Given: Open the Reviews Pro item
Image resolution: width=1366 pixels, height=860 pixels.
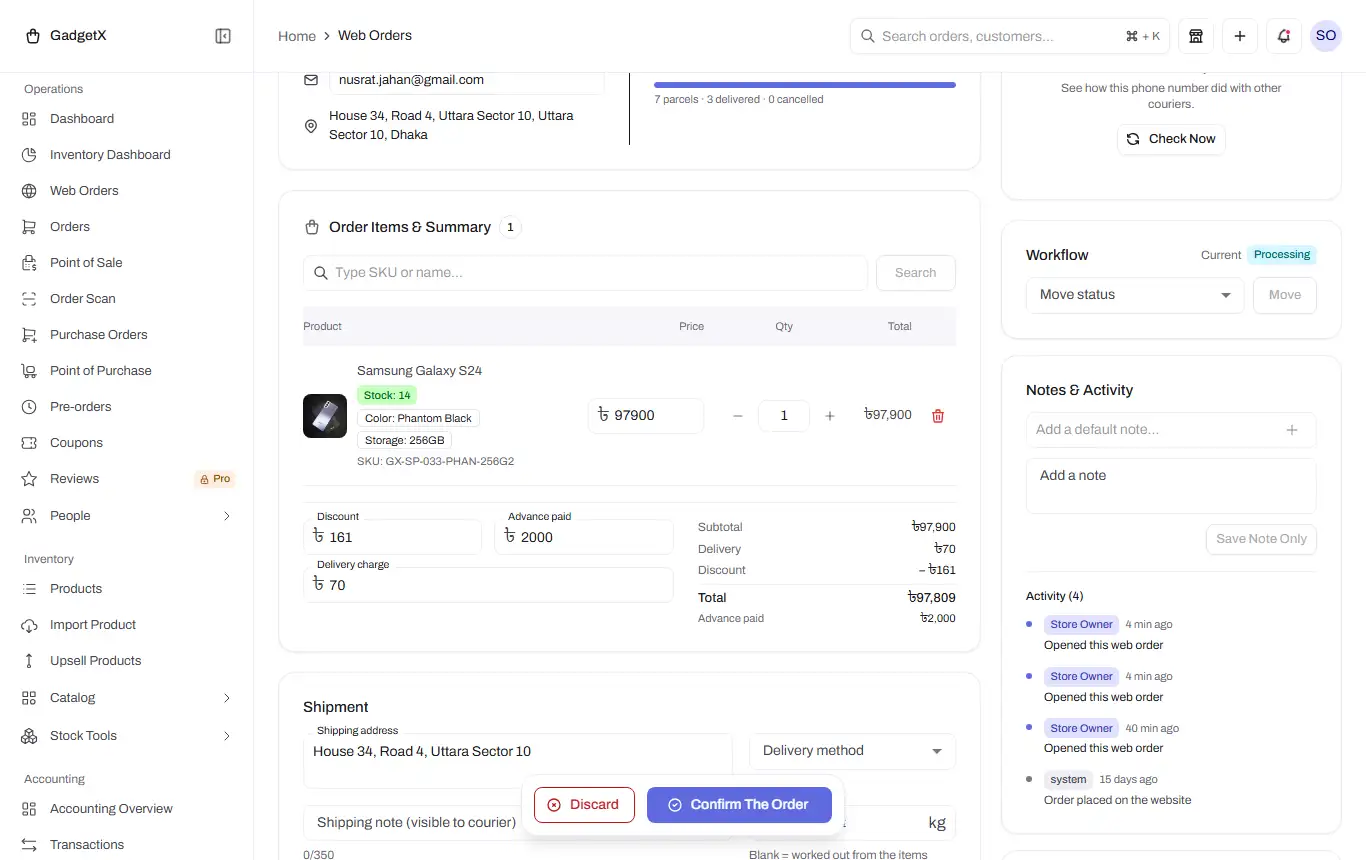Looking at the screenshot, I should pos(127,479).
